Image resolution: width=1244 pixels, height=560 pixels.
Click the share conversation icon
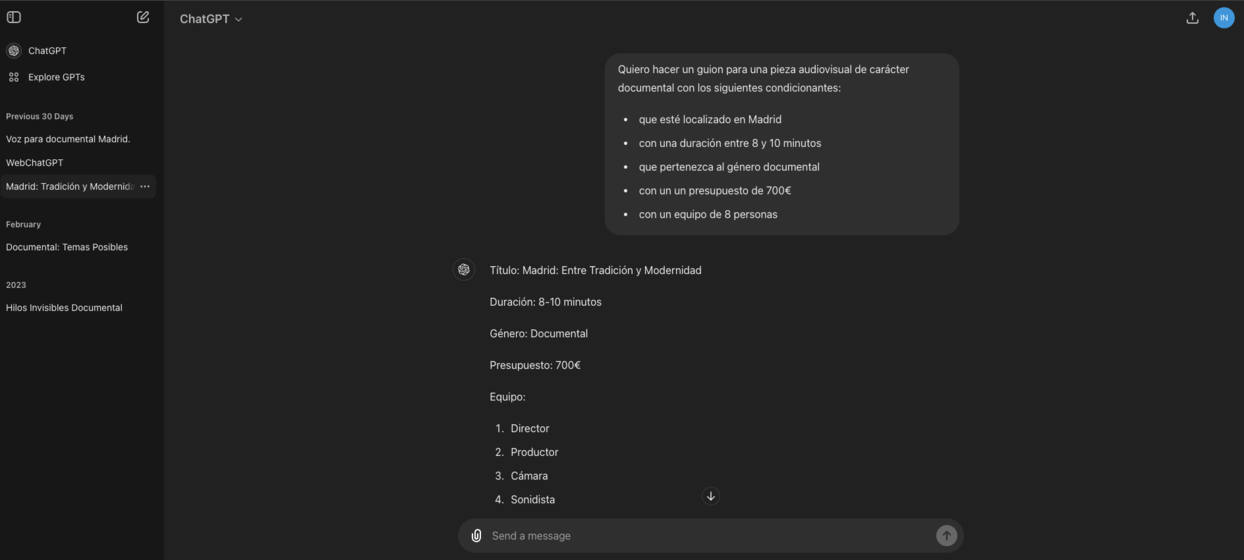[1192, 18]
